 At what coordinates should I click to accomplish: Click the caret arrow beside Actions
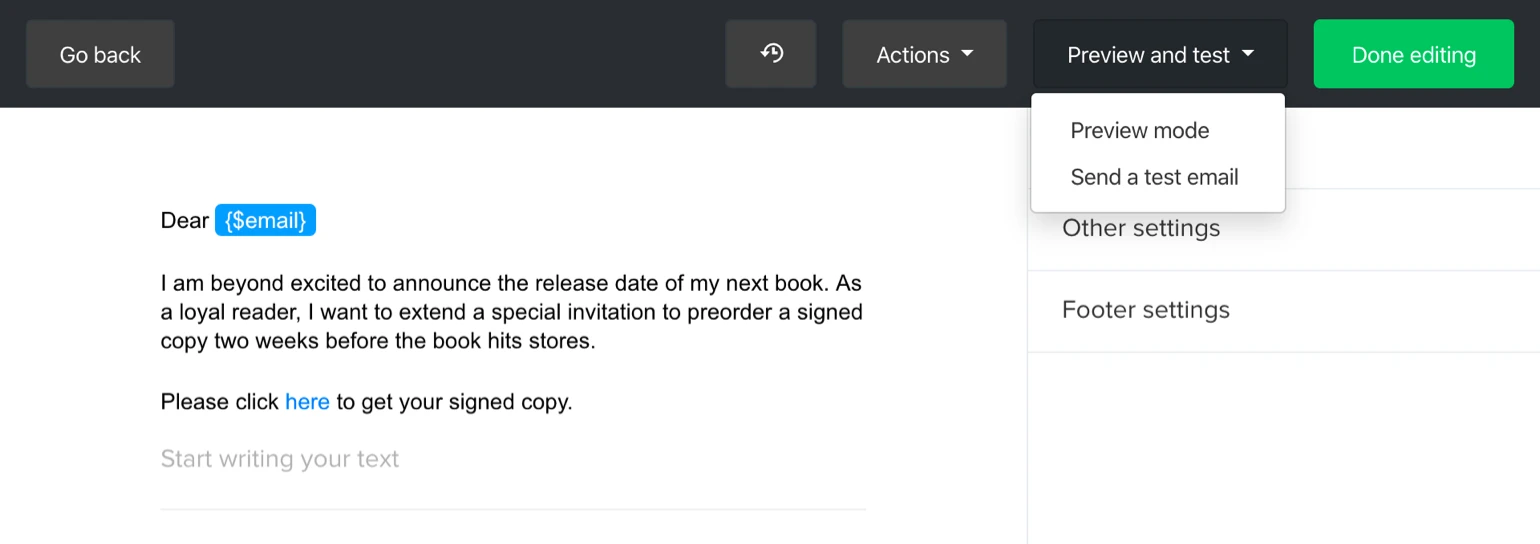tap(967, 54)
